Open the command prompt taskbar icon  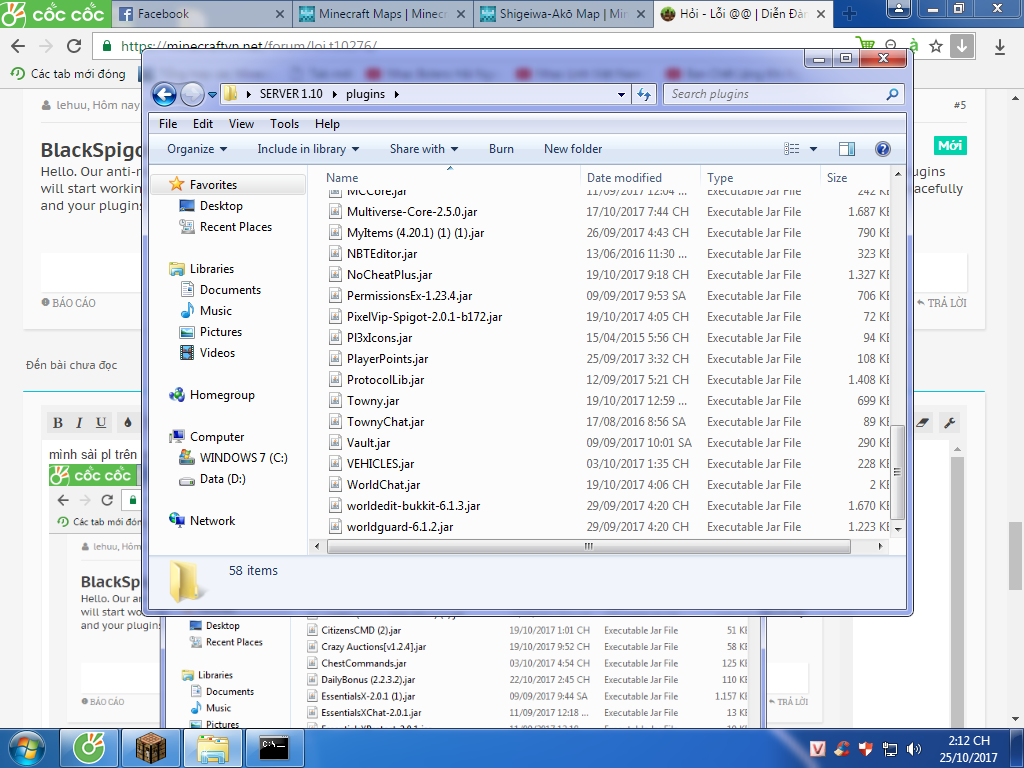(x=274, y=747)
